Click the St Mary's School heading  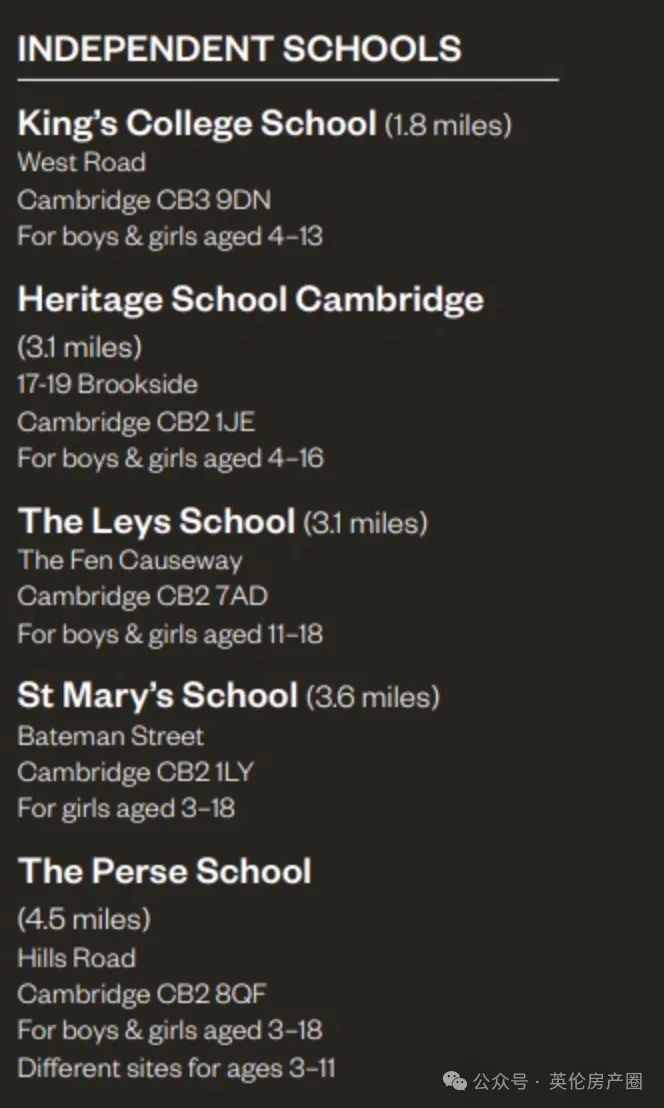coord(158,695)
